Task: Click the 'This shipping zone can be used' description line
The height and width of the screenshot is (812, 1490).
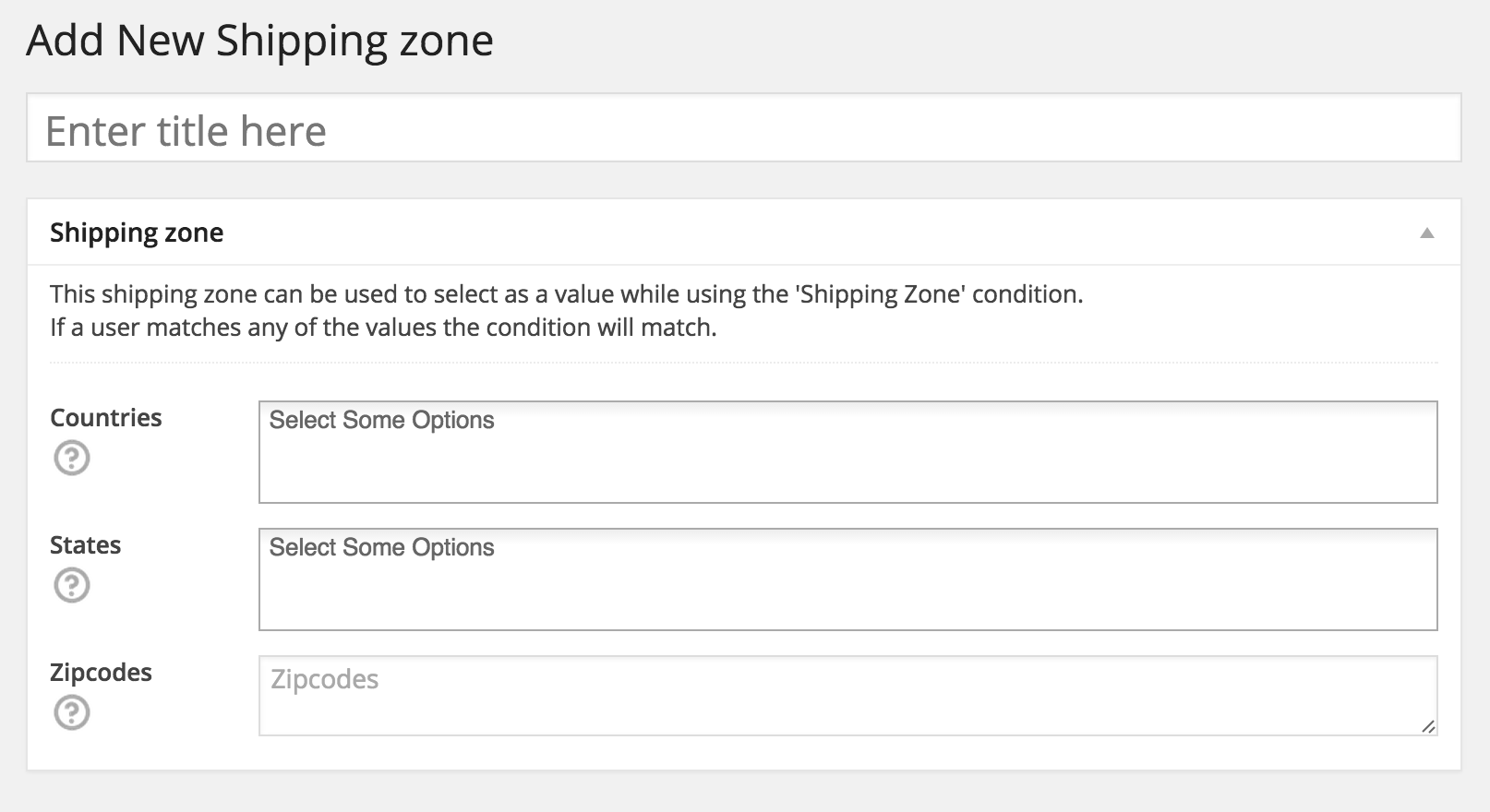Action: tap(566, 294)
